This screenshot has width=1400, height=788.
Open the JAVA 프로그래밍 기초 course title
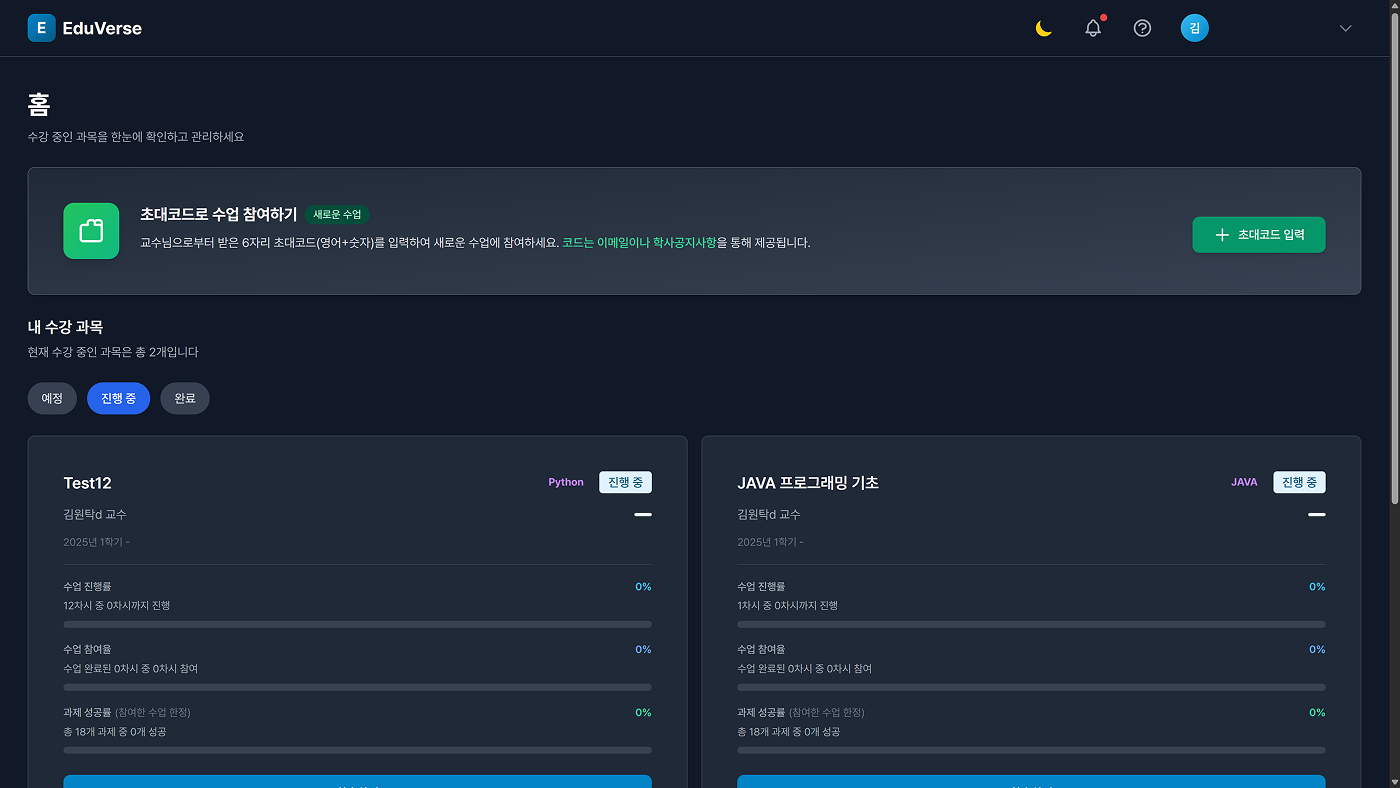[x=807, y=483]
